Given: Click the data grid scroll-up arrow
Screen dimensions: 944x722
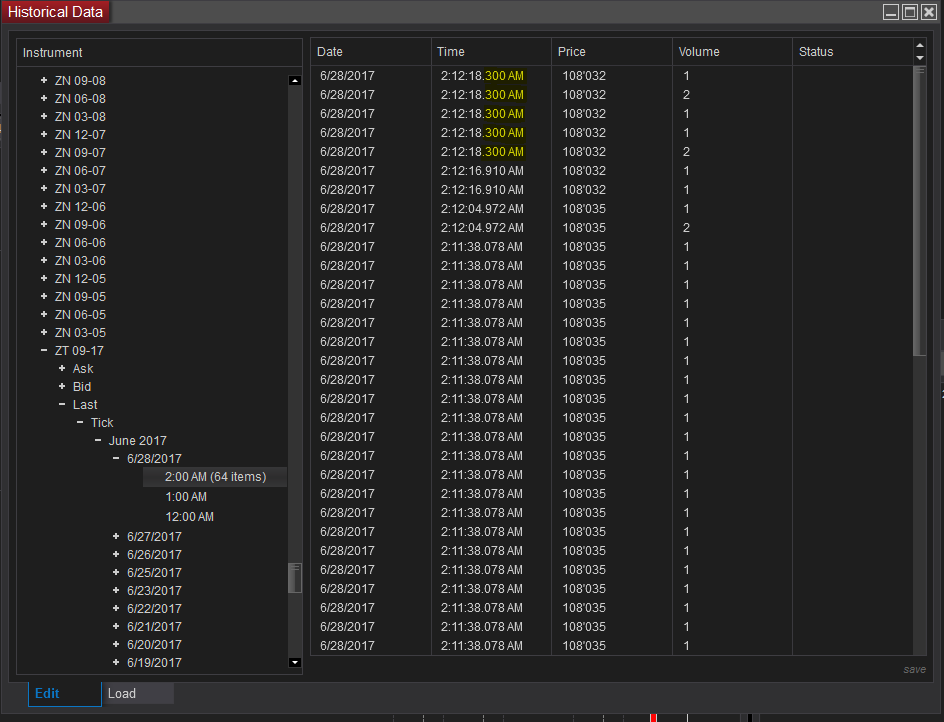Looking at the screenshot, I should pyautogui.click(x=919, y=46).
